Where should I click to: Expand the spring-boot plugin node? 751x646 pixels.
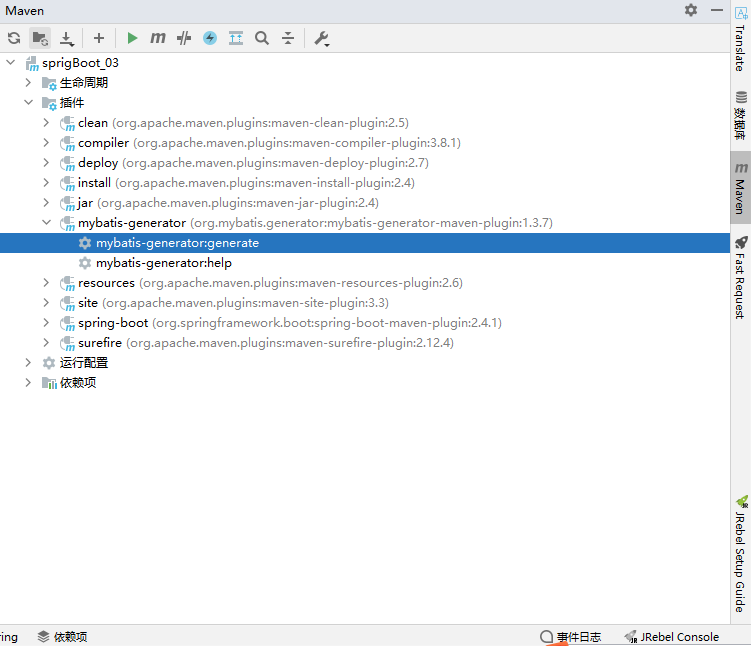point(46,323)
